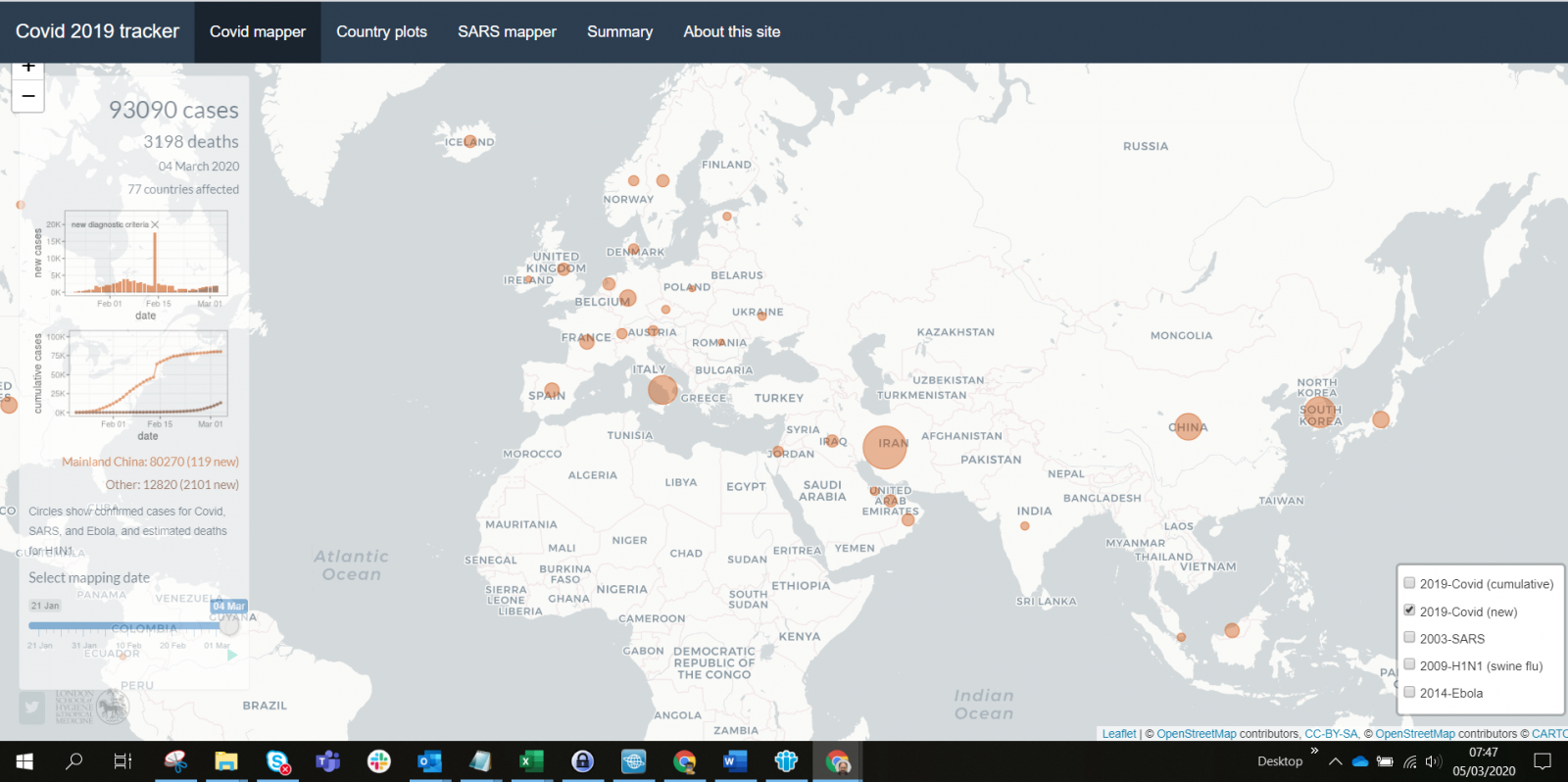Expand hidden system tray icons chevron
Viewport: 1568px width, 782px height.
pos(1335,761)
